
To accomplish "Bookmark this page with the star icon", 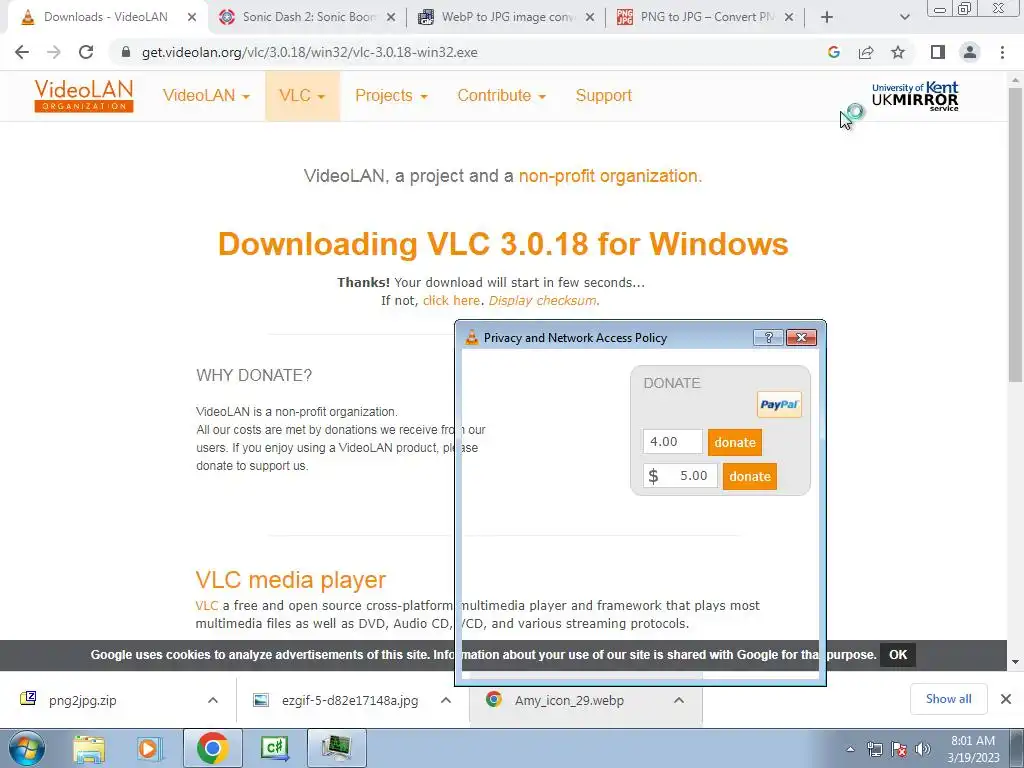I will (898, 52).
